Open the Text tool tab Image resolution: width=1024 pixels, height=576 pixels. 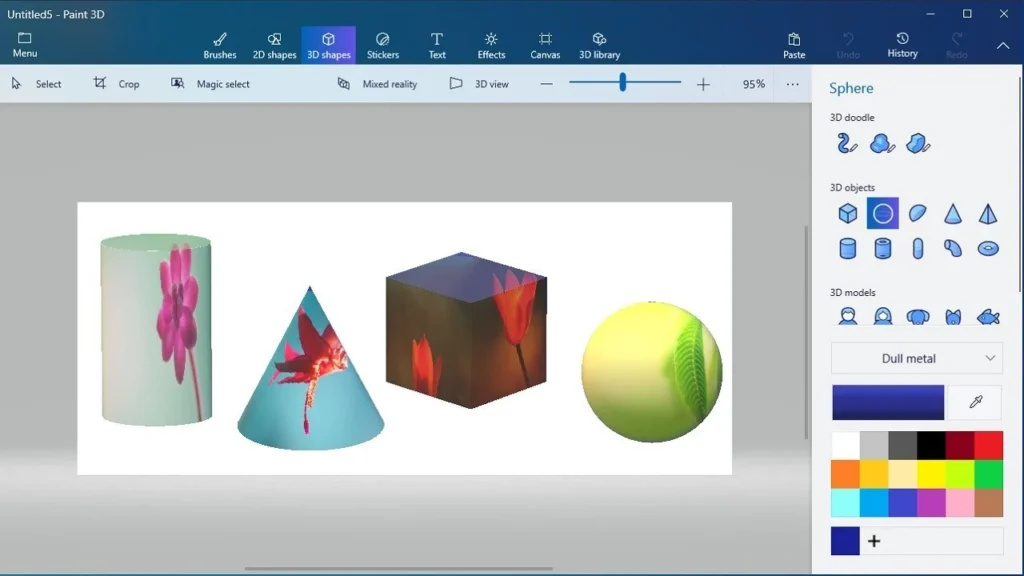pyautogui.click(x=437, y=45)
